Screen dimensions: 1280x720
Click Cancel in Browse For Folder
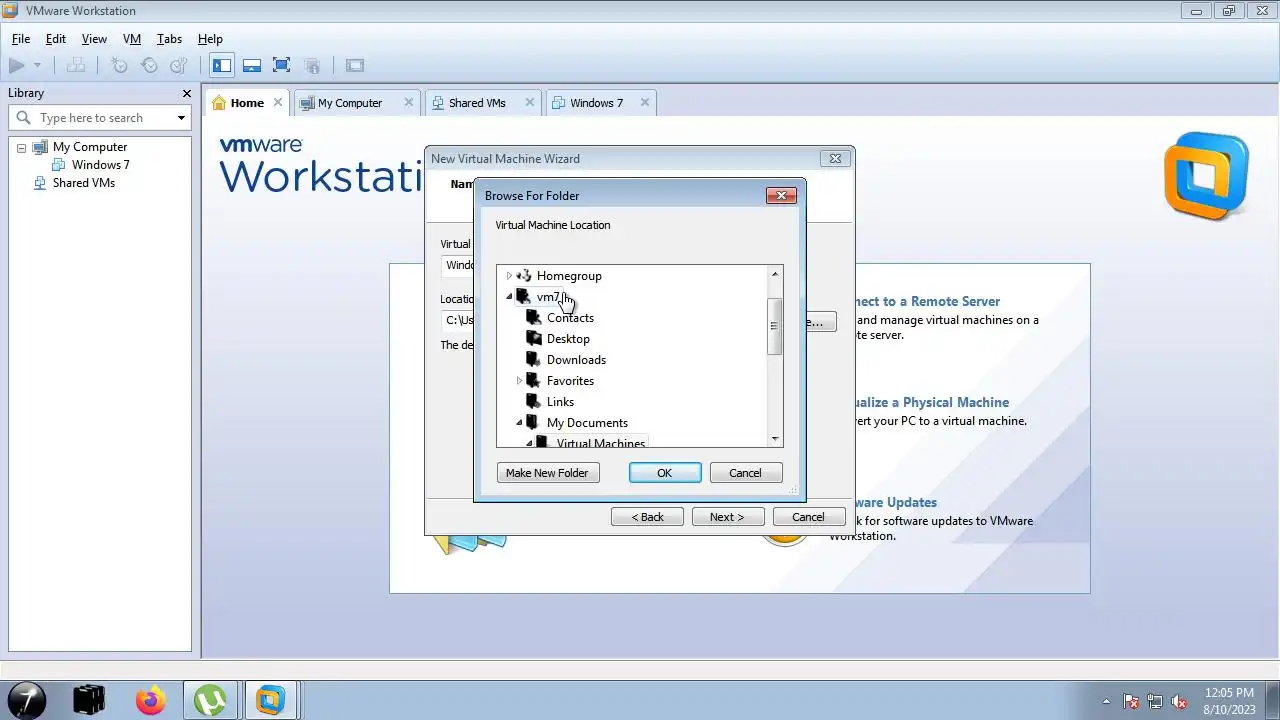745,473
